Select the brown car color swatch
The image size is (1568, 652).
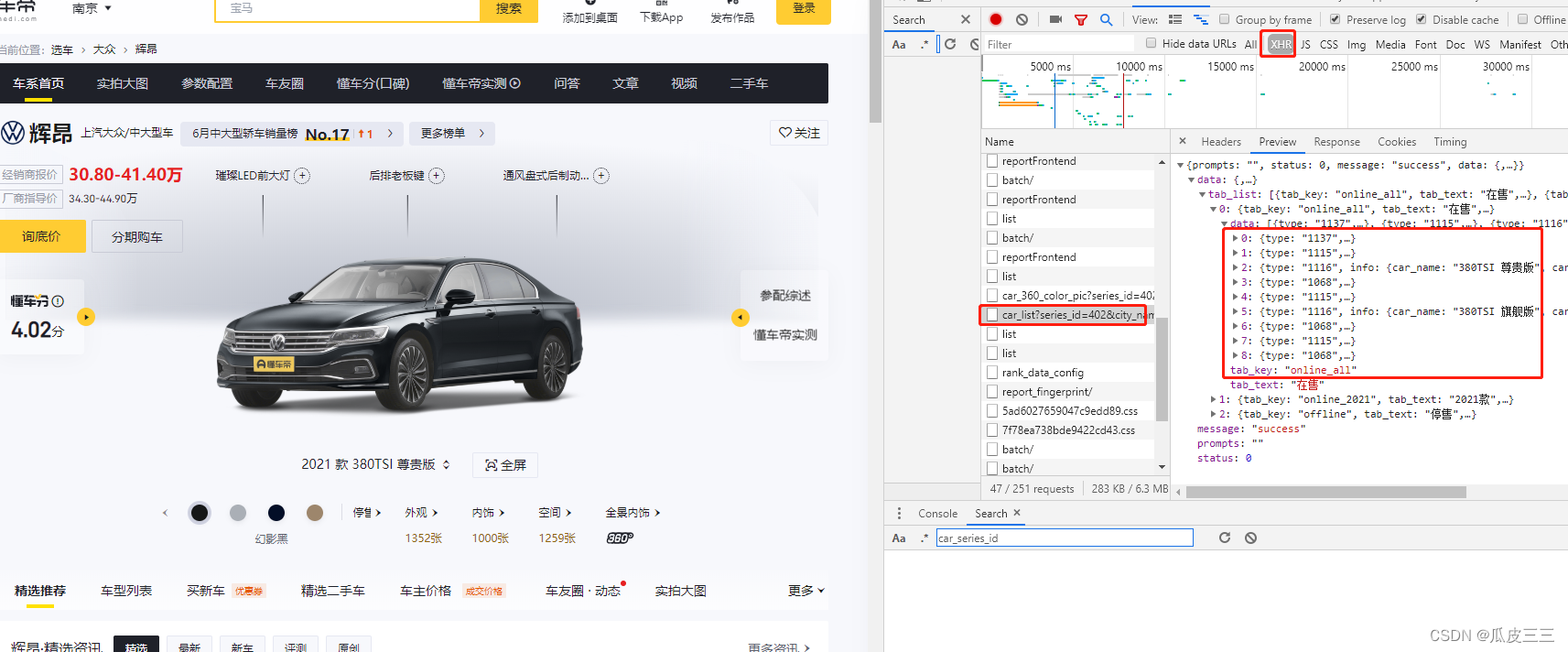coord(315,513)
